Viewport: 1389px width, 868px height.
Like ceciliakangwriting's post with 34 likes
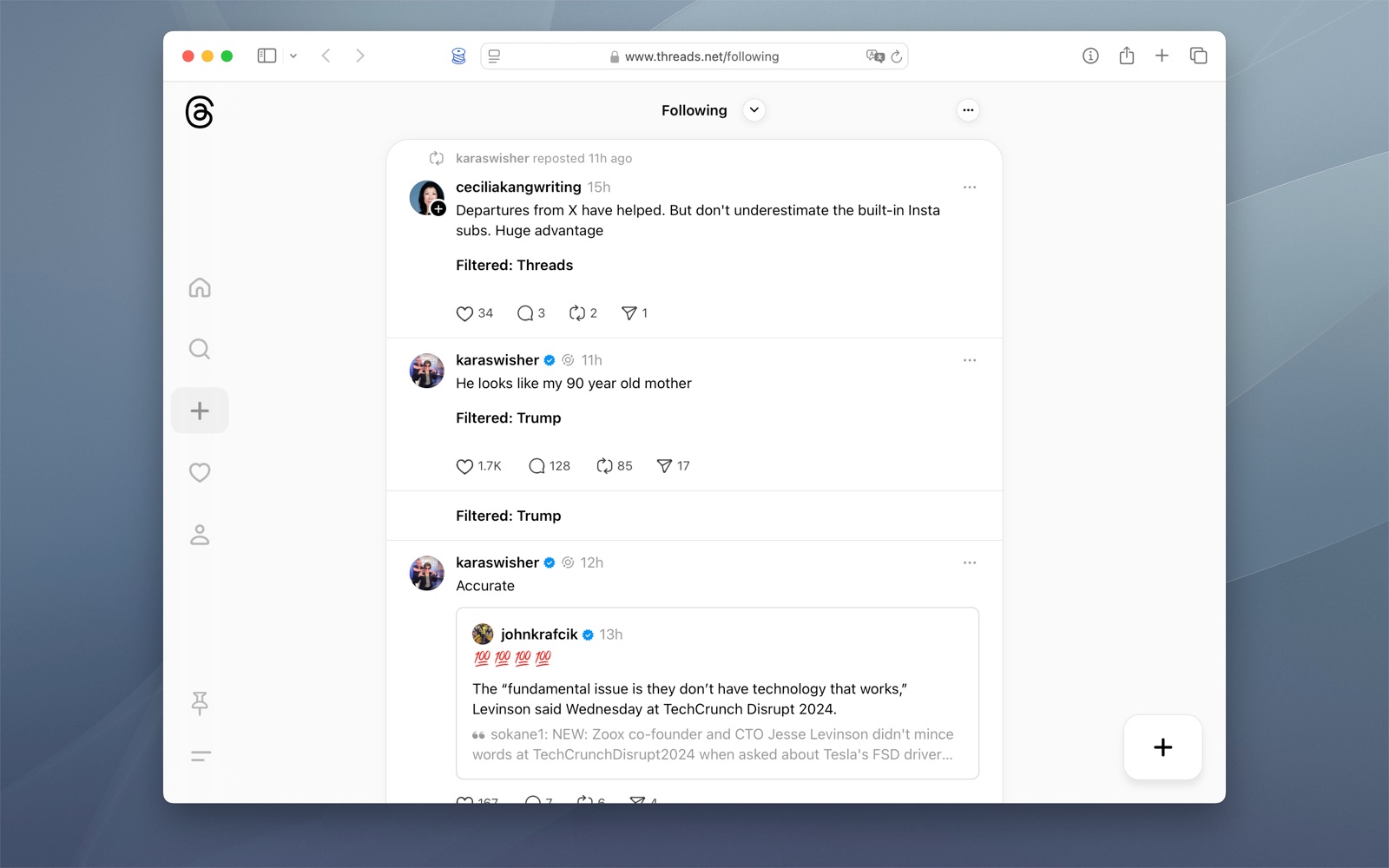point(474,313)
